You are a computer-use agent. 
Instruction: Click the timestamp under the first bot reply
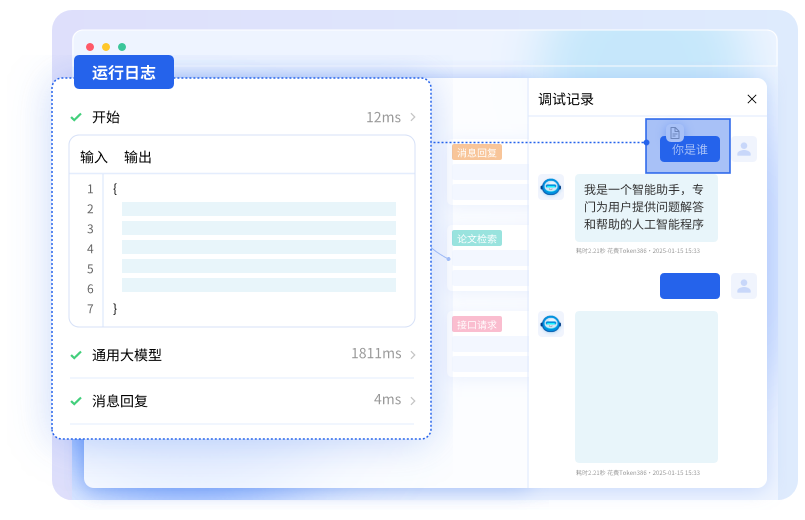(638, 251)
